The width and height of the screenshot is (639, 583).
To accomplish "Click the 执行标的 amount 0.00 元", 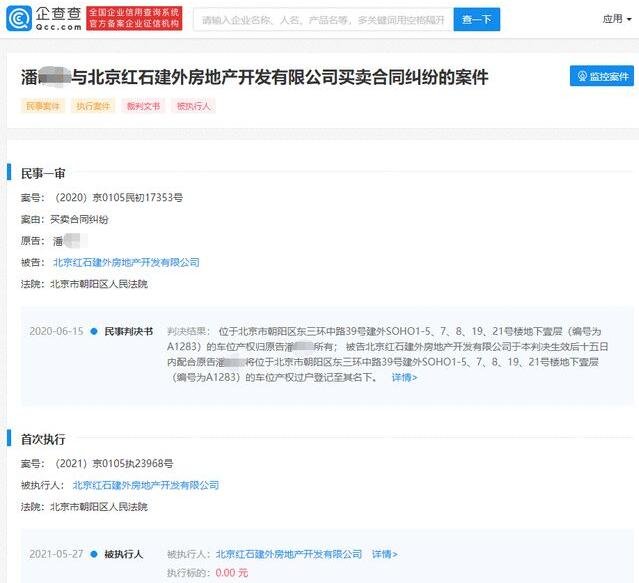I will click(x=231, y=573).
